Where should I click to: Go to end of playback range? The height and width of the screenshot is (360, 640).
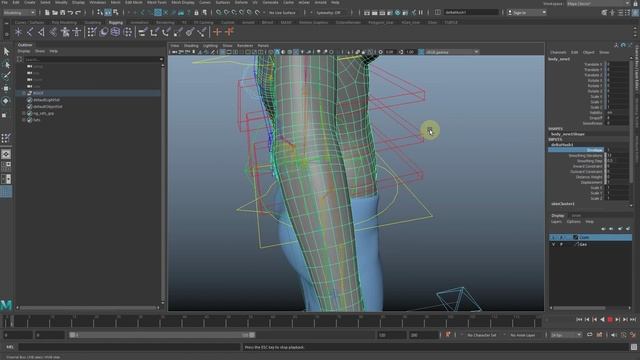click(x=633, y=320)
